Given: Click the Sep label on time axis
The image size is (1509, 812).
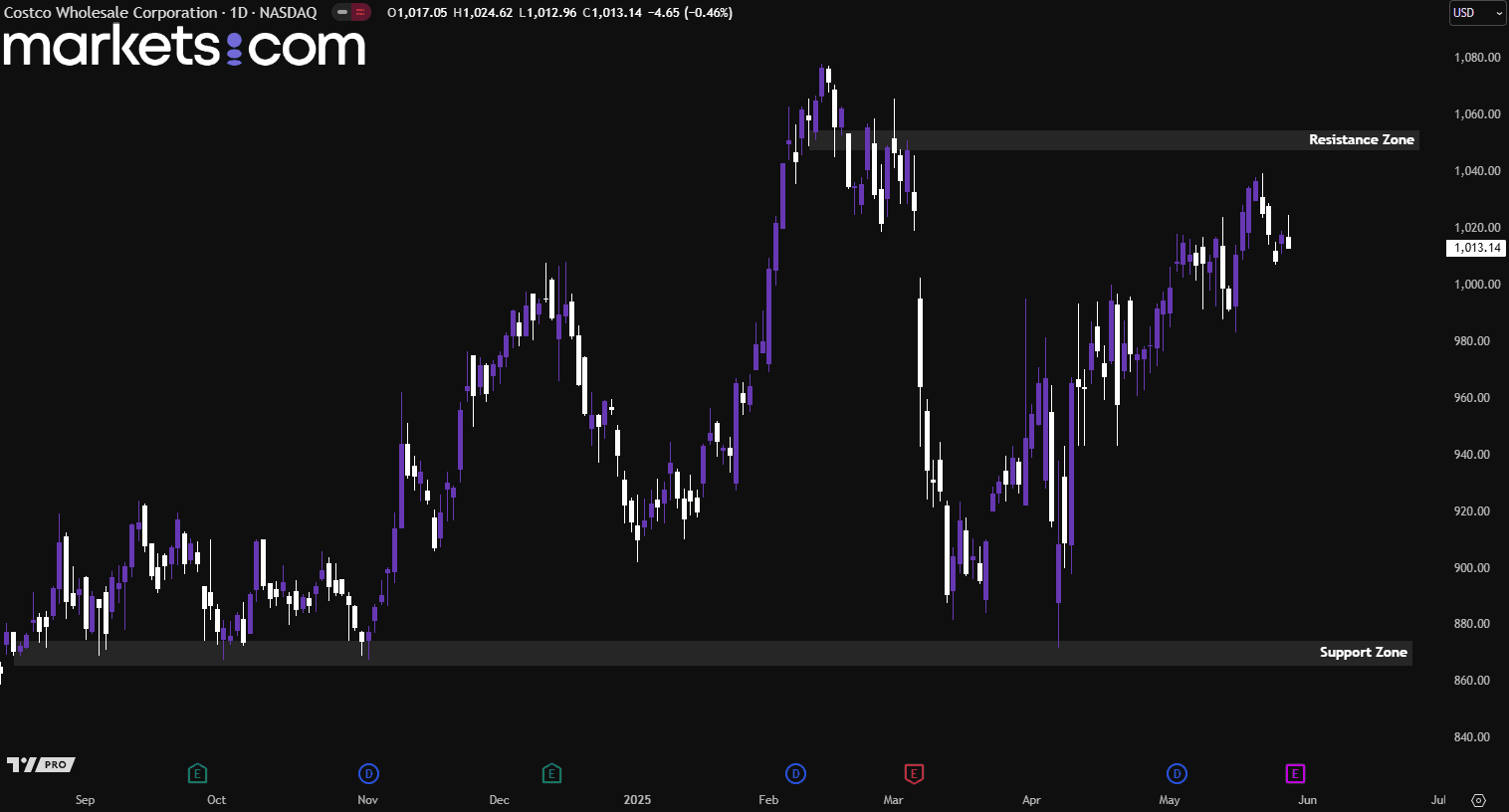Looking at the screenshot, I should click(86, 800).
